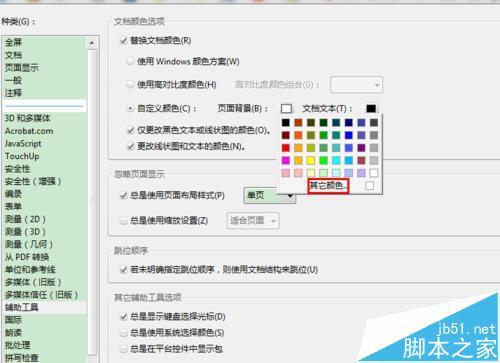
Task: Select 页面显示 in the category list
Action: (44, 68)
